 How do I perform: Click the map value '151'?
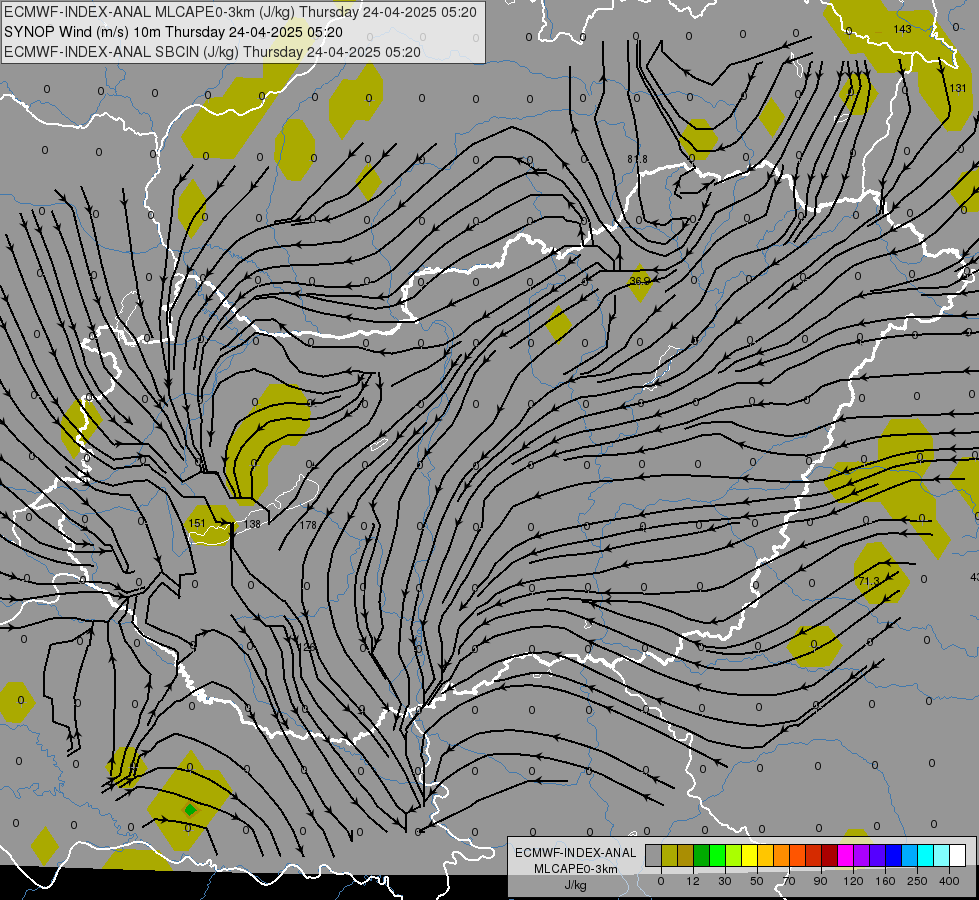pyautogui.click(x=197, y=523)
